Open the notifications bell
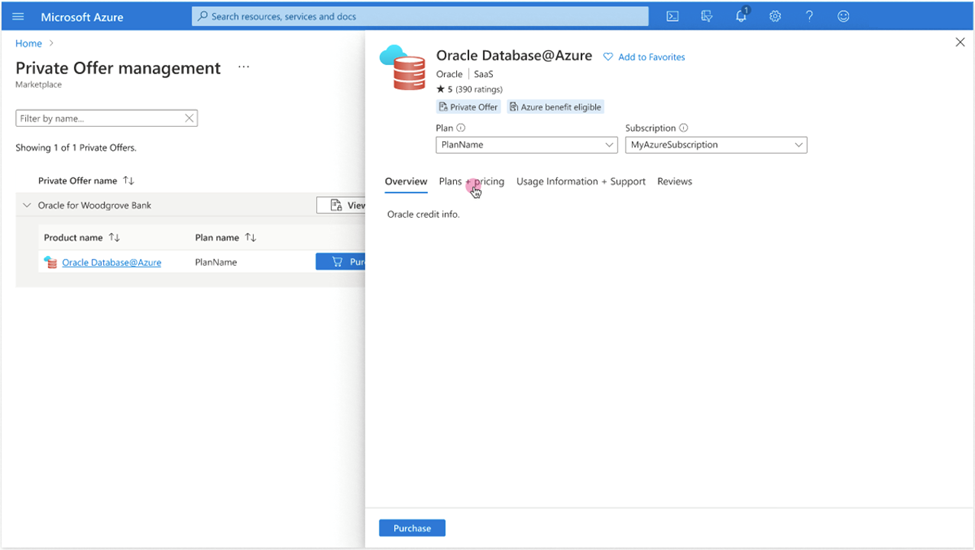This screenshot has height=550, width=975. point(741,17)
